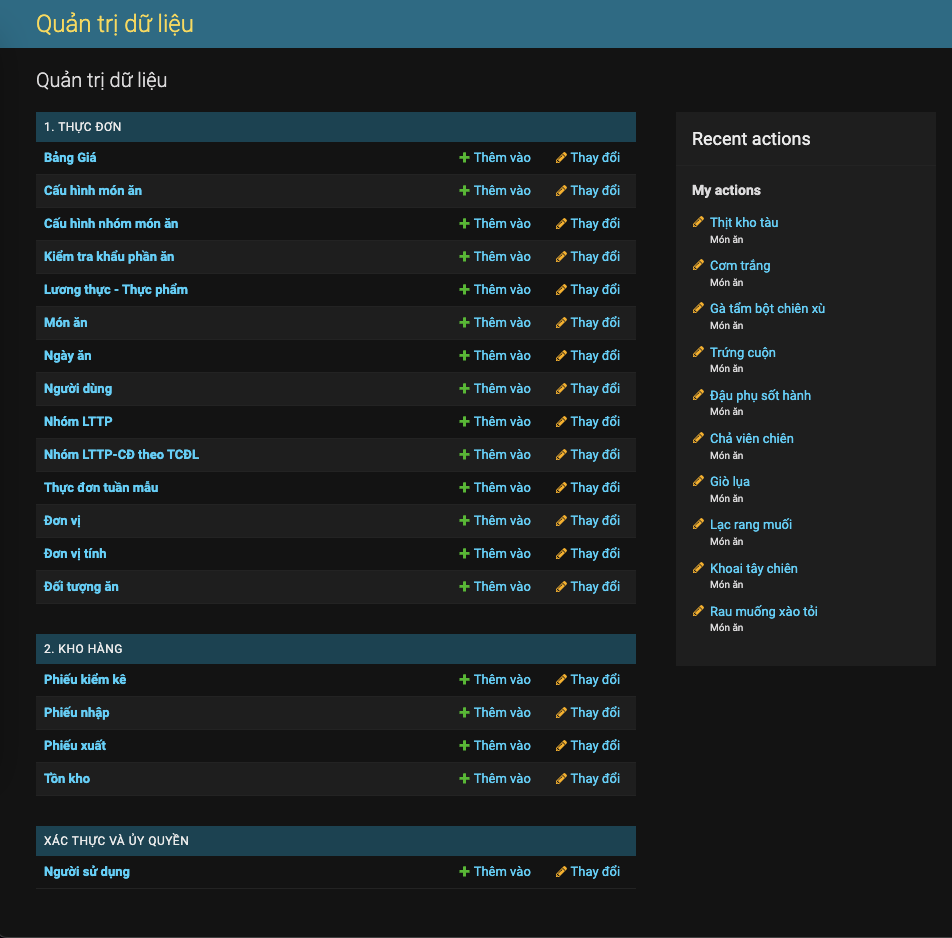The image size is (952, 938).
Task: Click the pencil icon beside Người sử dụng
Action: pos(560,871)
